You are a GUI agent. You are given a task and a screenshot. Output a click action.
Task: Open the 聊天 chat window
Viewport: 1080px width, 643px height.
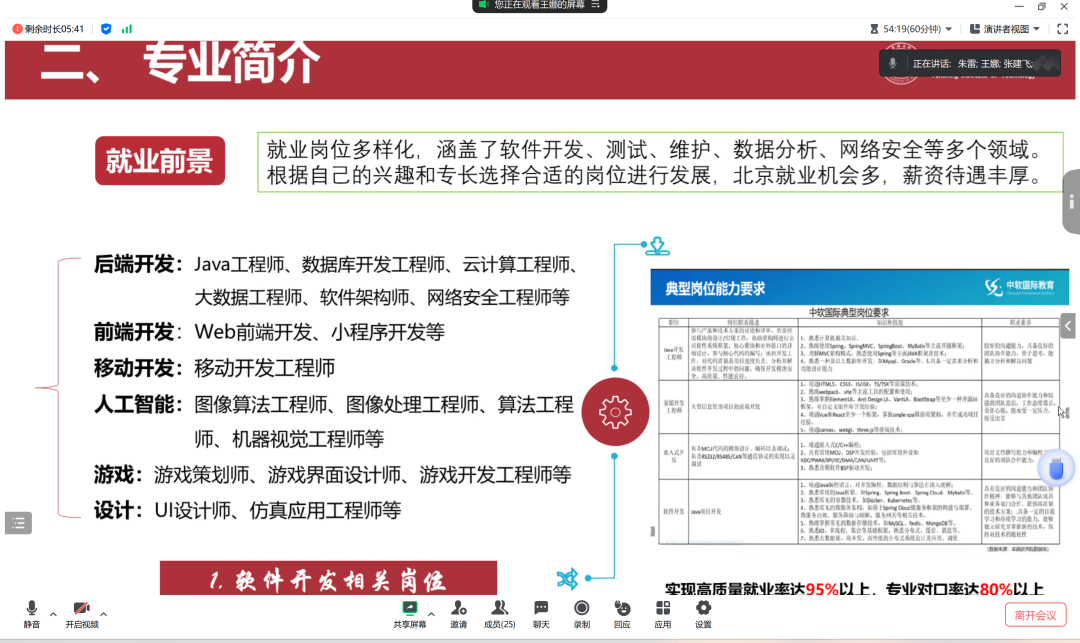(541, 612)
